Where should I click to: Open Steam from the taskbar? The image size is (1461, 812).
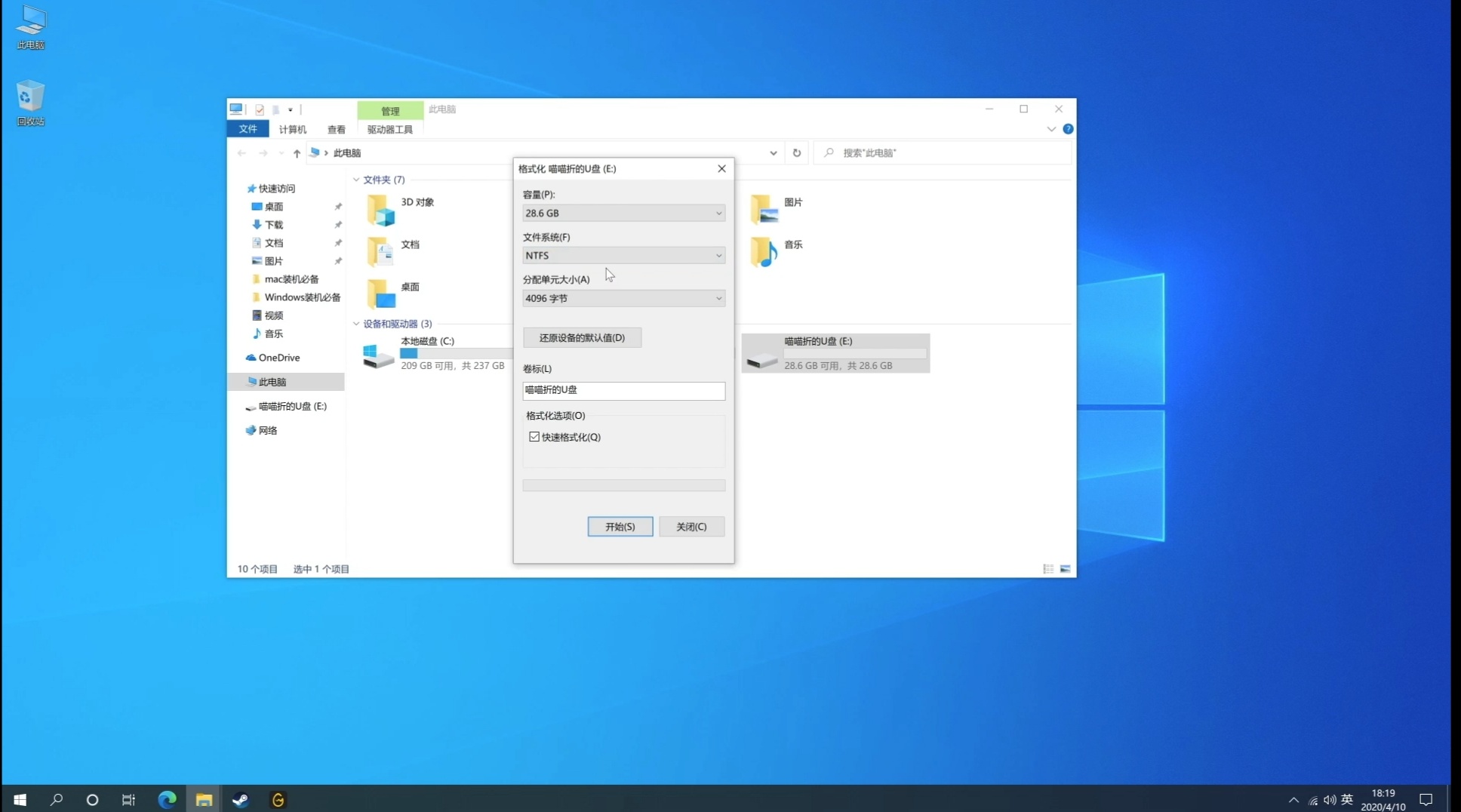[x=241, y=800]
